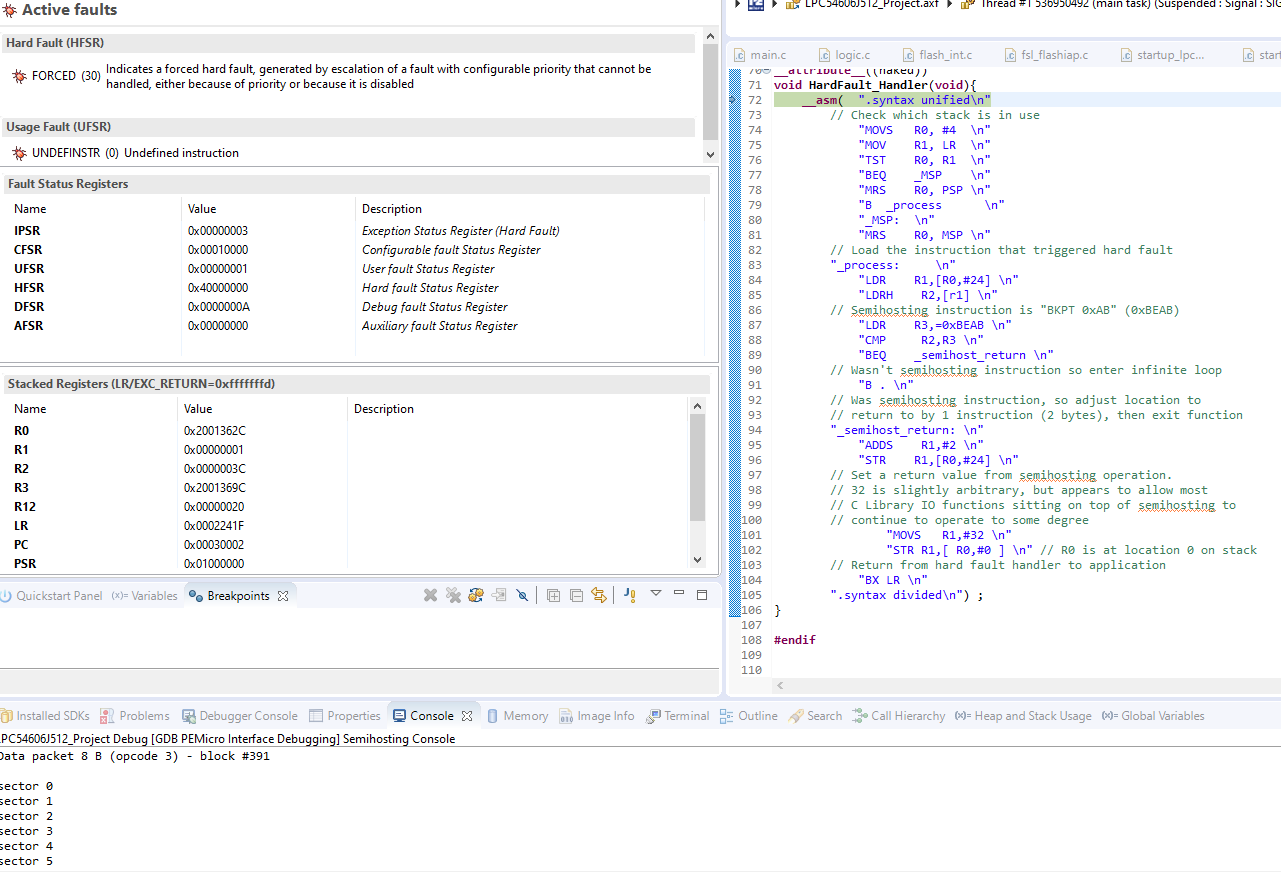Open the Breakpoints view menu dropdown
Screen dimensions: 1281x872
click(655, 596)
